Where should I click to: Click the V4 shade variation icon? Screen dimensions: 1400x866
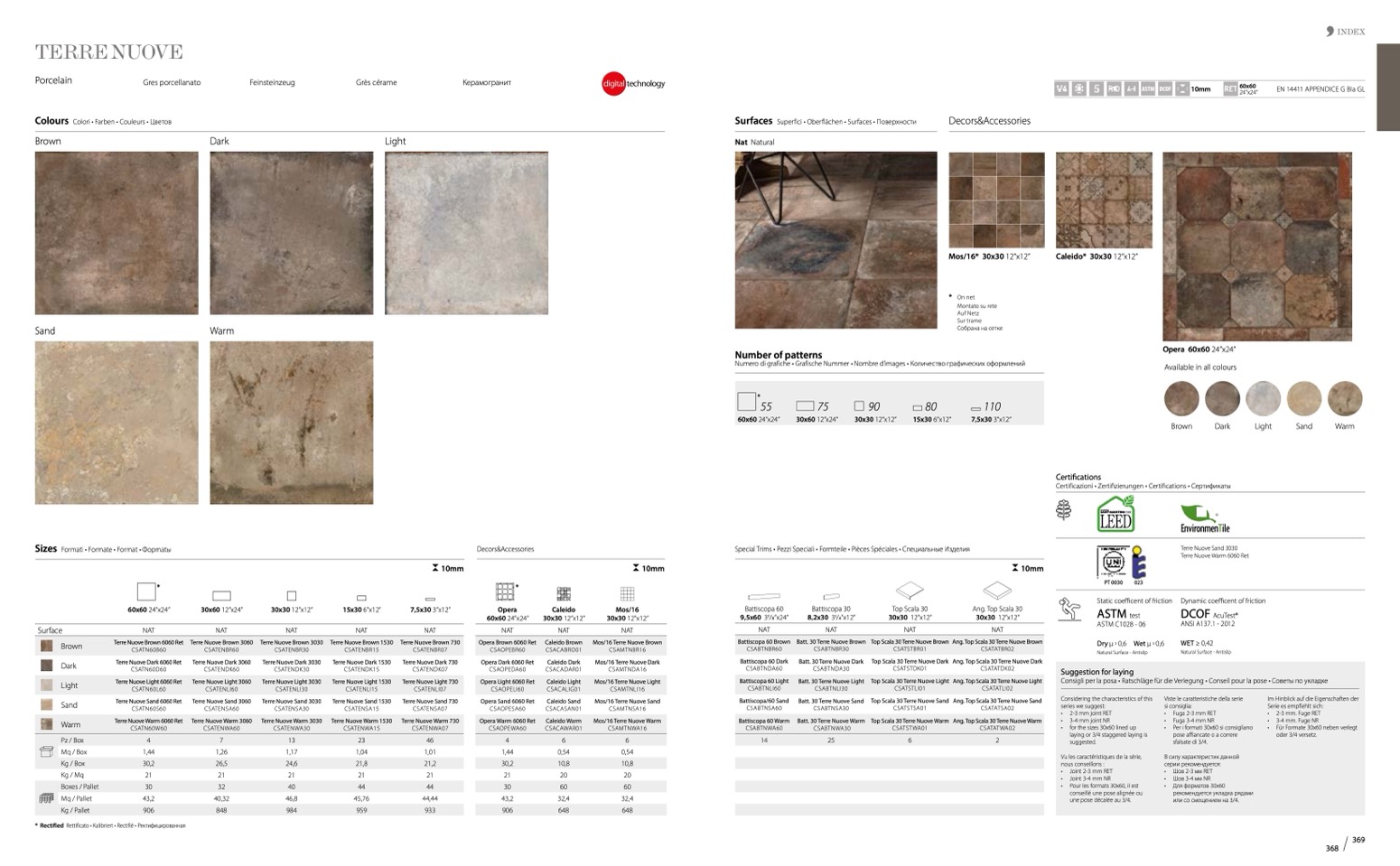tap(1061, 88)
